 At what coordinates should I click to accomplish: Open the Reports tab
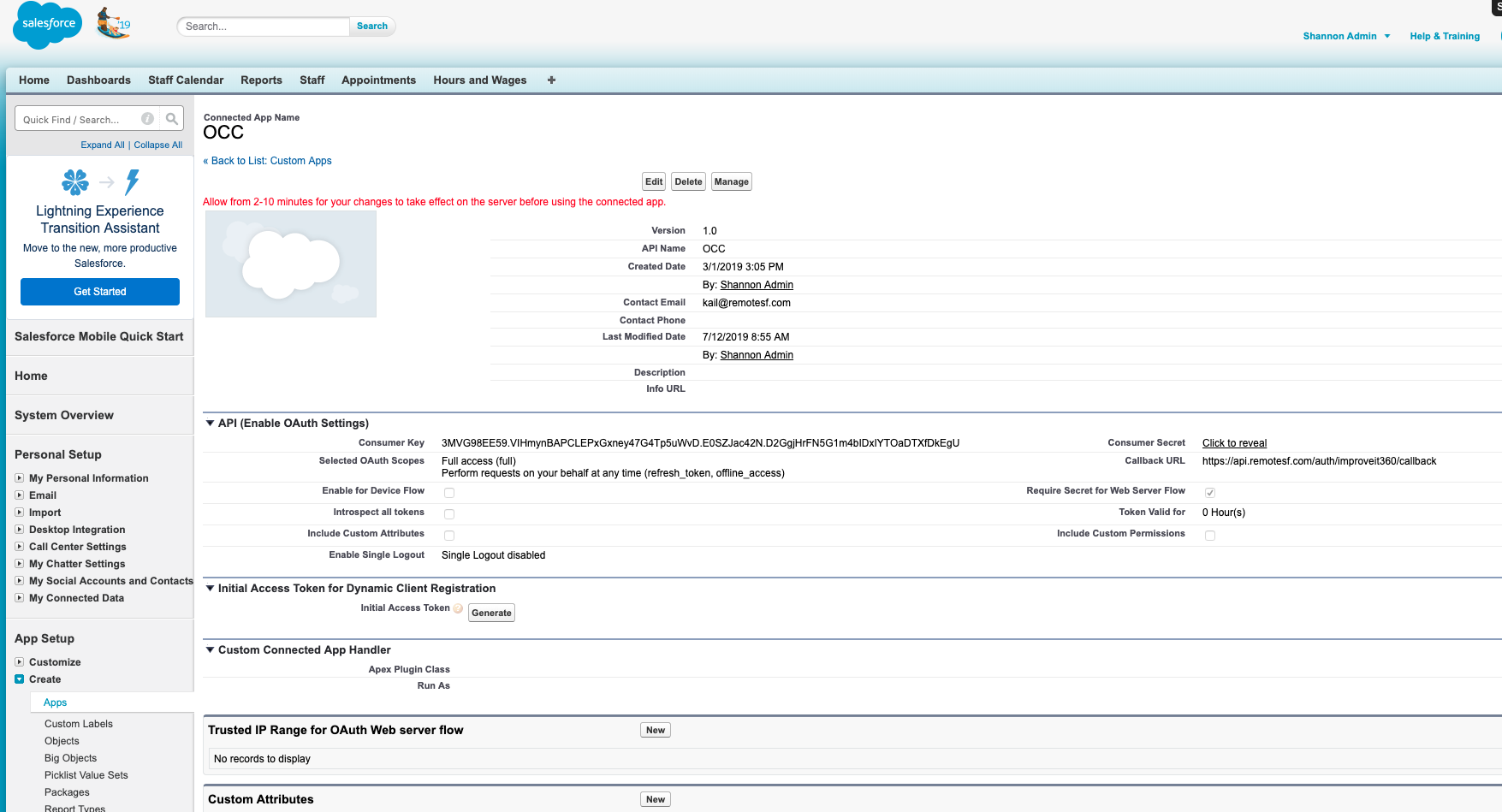coord(261,80)
